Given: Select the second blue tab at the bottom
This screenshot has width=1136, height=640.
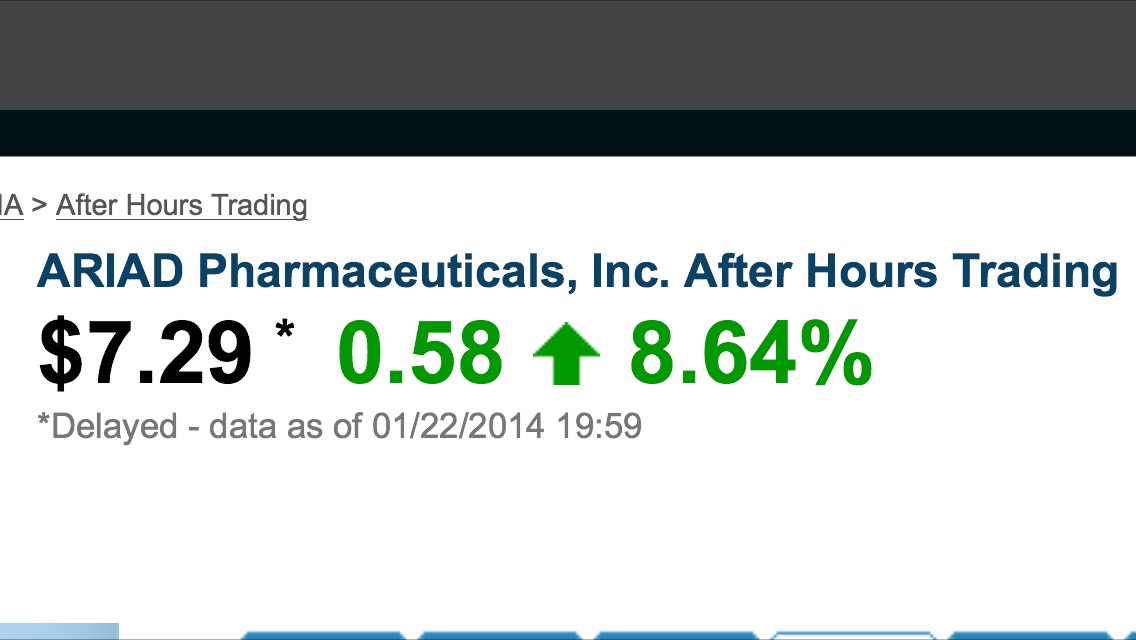Looking at the screenshot, I should pyautogui.click(x=500, y=635).
